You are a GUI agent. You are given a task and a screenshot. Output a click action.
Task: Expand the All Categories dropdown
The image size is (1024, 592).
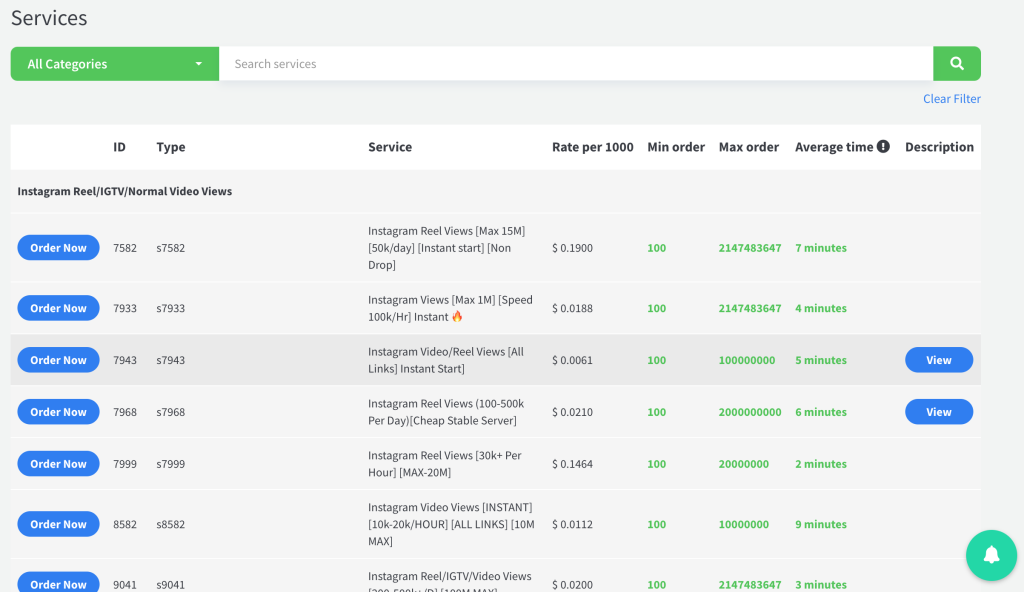tap(115, 64)
